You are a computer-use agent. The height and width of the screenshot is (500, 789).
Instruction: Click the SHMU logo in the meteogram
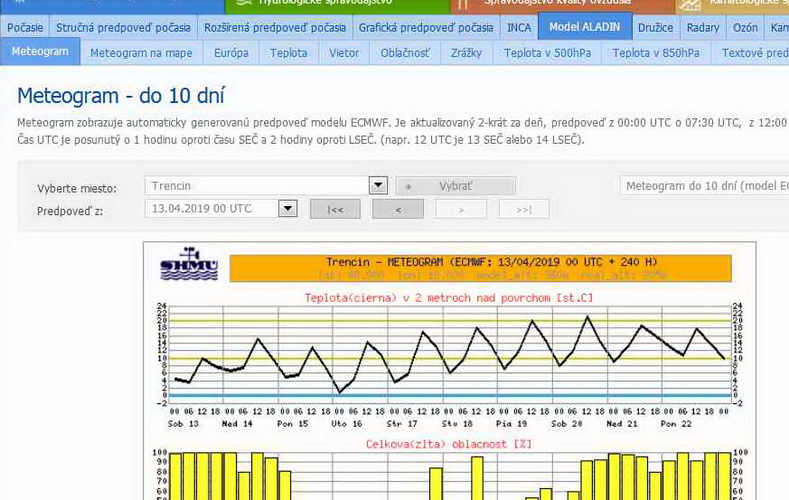pos(188,266)
